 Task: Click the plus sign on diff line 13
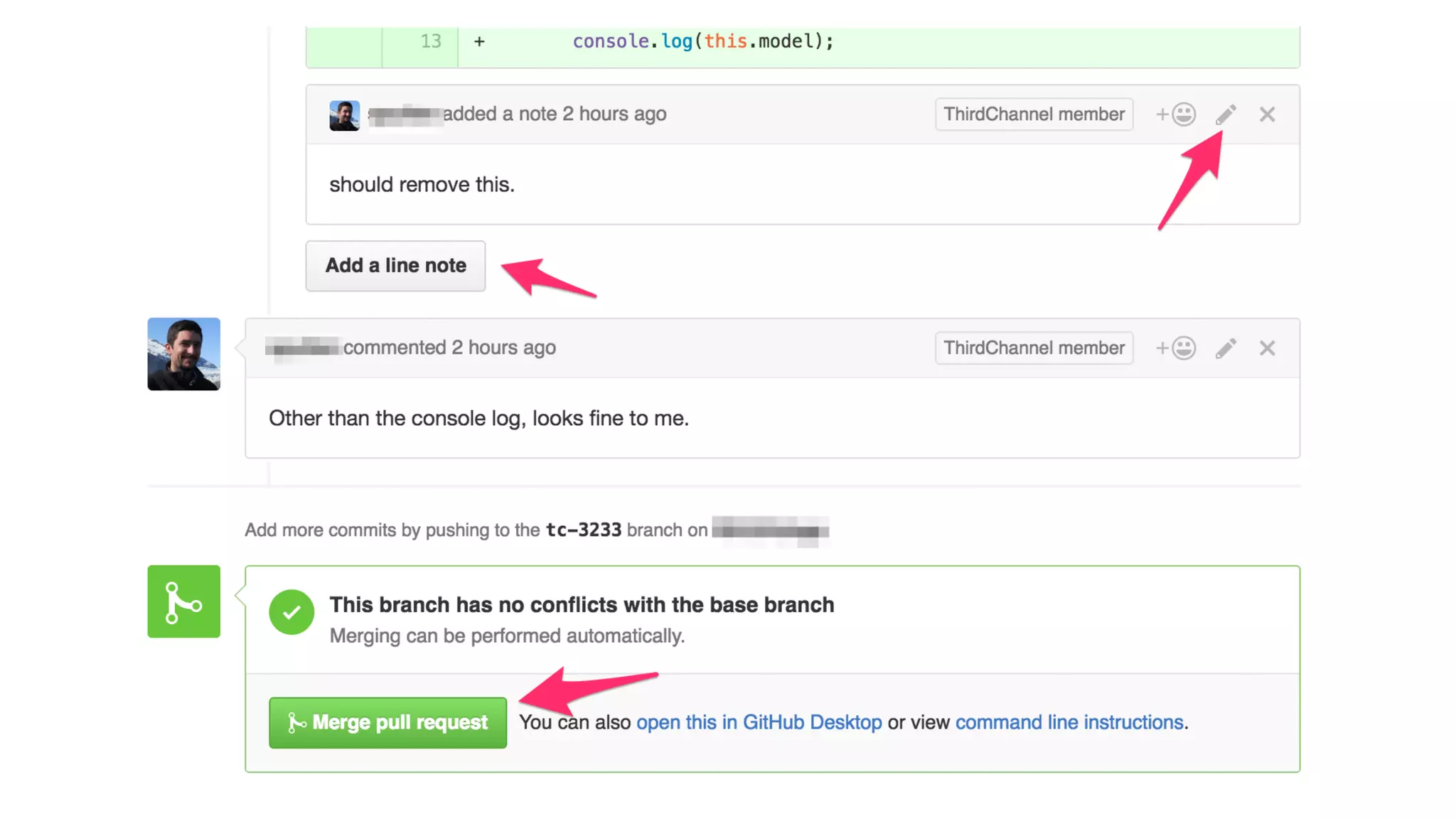point(479,42)
